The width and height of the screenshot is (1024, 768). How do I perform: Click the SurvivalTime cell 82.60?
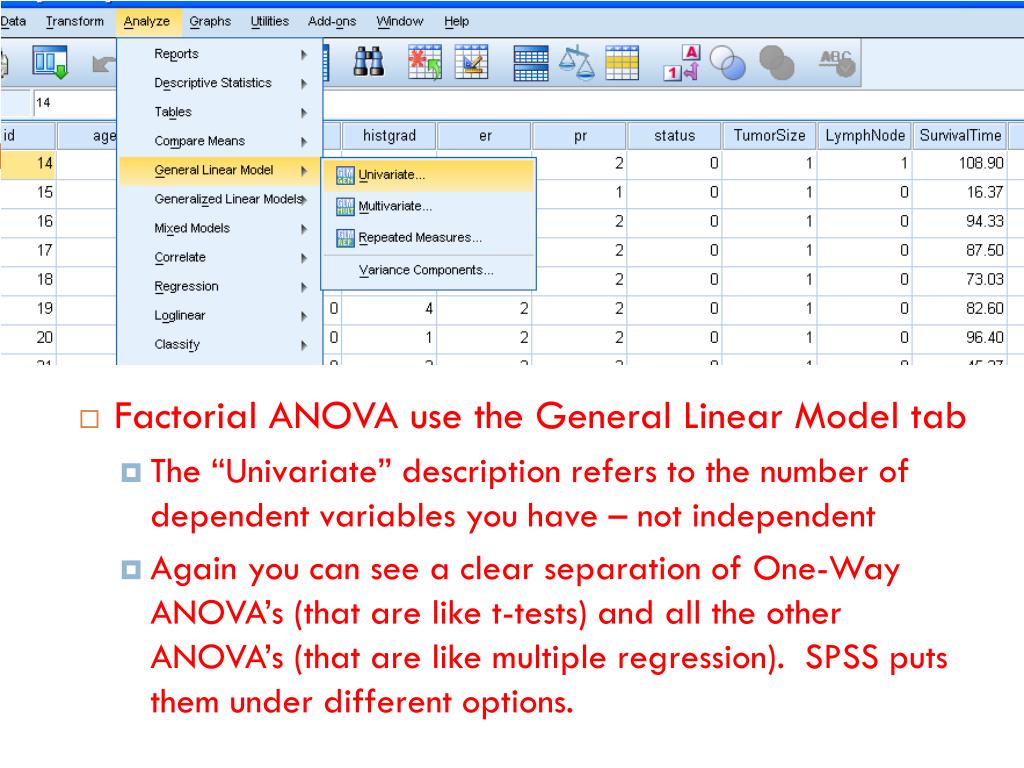[960, 309]
